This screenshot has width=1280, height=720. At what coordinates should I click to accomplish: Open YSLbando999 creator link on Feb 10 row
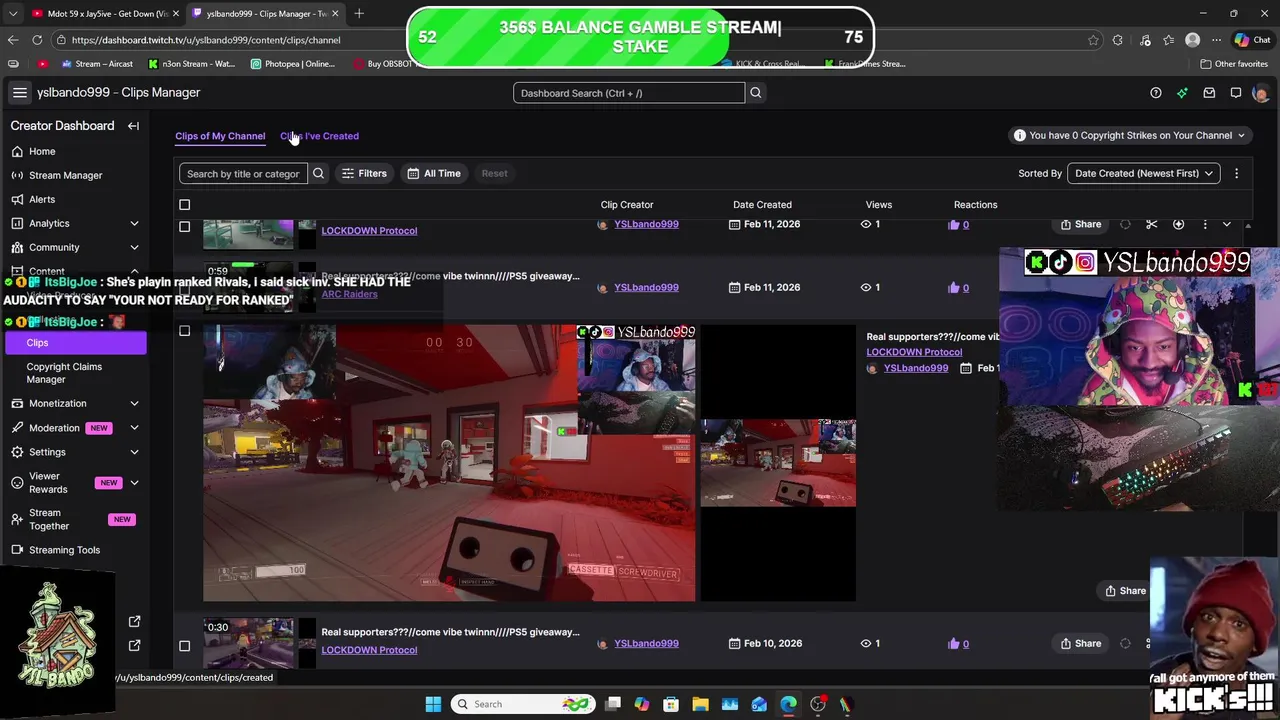646,644
